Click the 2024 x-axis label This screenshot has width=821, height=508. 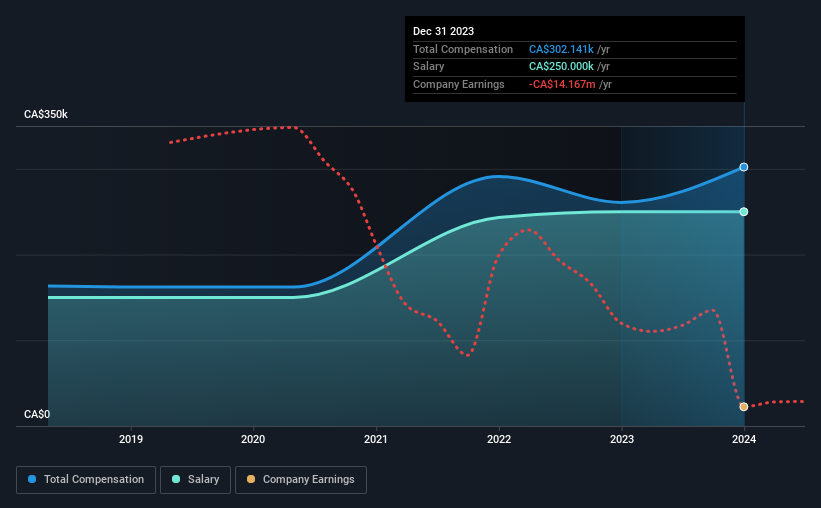[x=744, y=439]
